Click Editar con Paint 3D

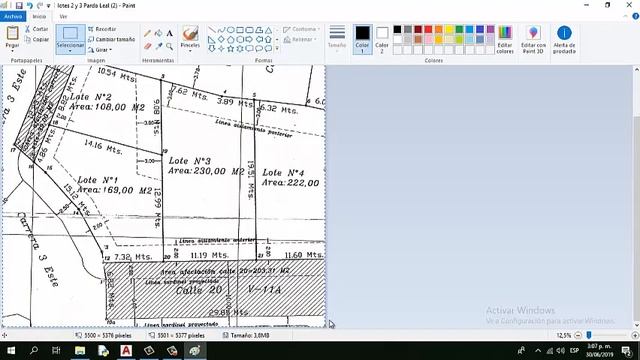[x=533, y=40]
